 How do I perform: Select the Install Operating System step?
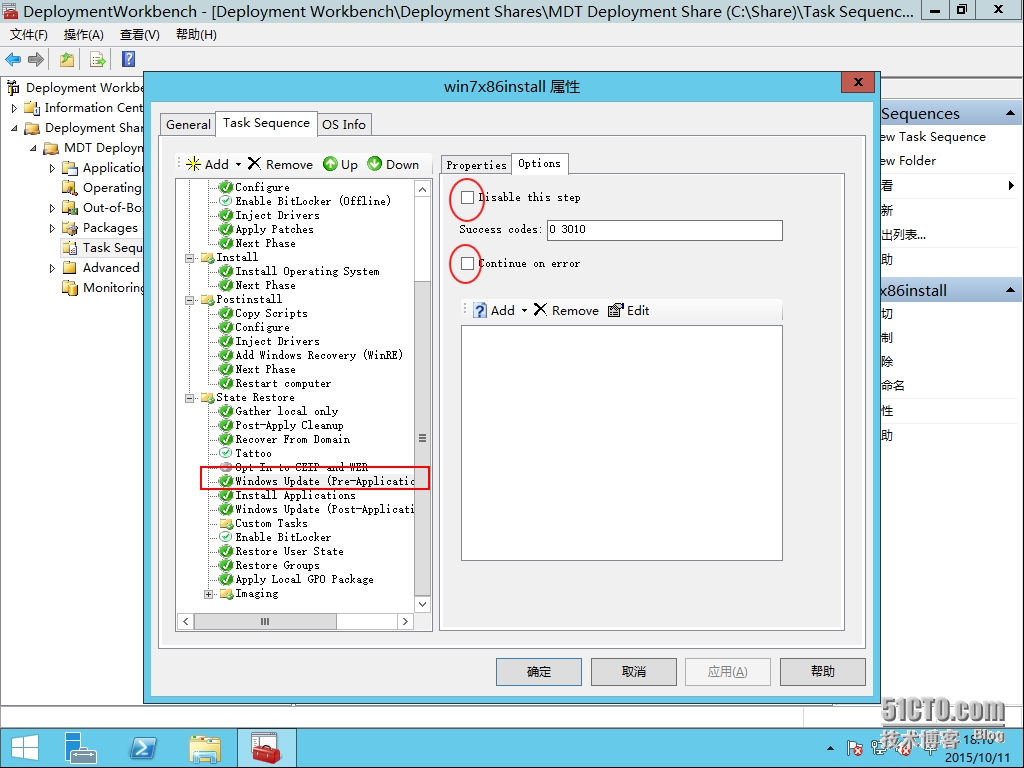307,271
